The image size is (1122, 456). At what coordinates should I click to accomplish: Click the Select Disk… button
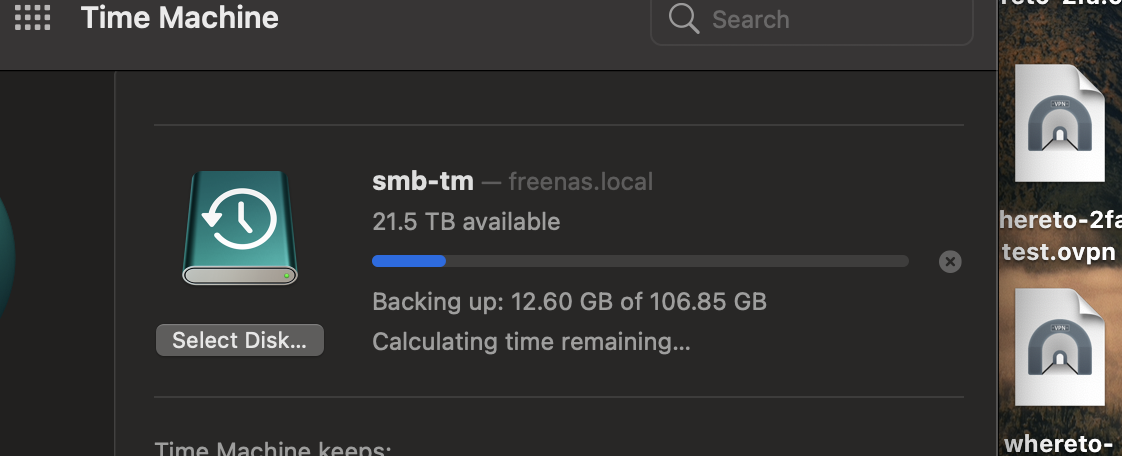tap(240, 340)
